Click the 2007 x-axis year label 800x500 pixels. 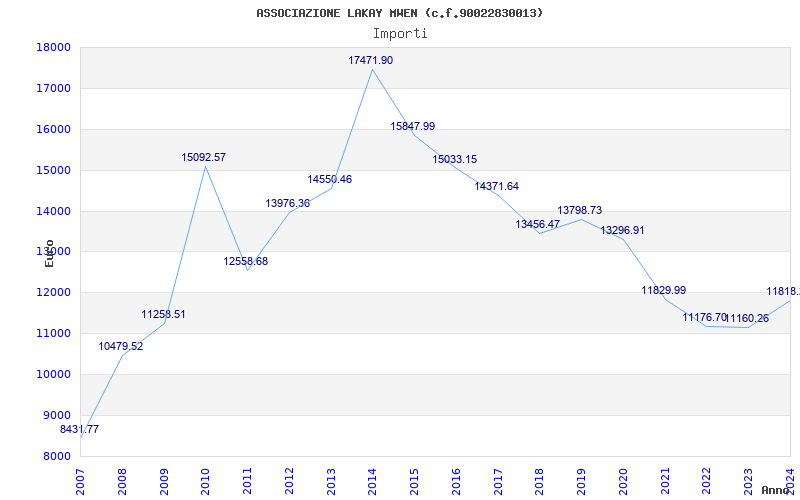[x=80, y=482]
